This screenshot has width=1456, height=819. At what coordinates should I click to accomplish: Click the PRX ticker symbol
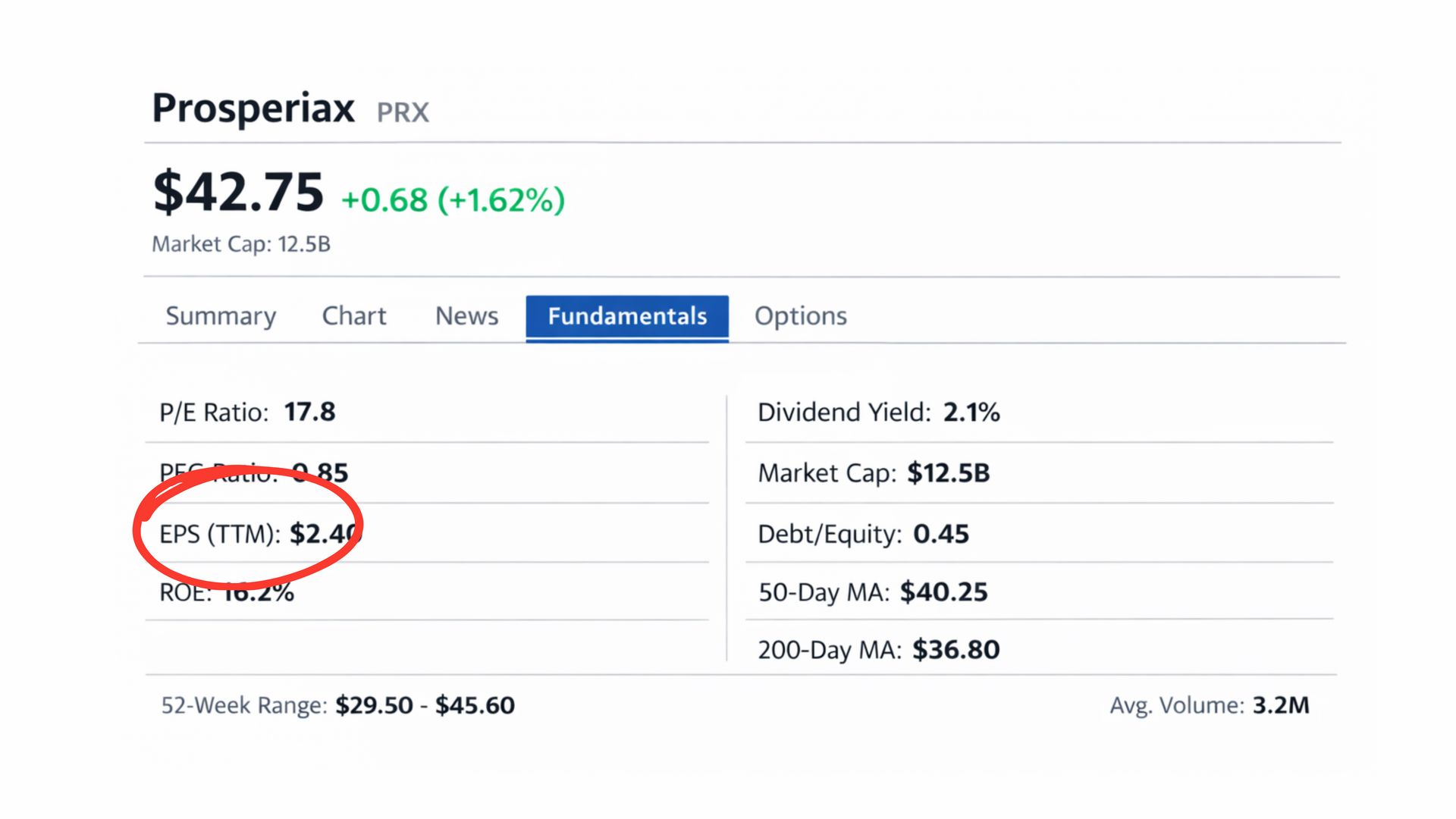coord(403,113)
